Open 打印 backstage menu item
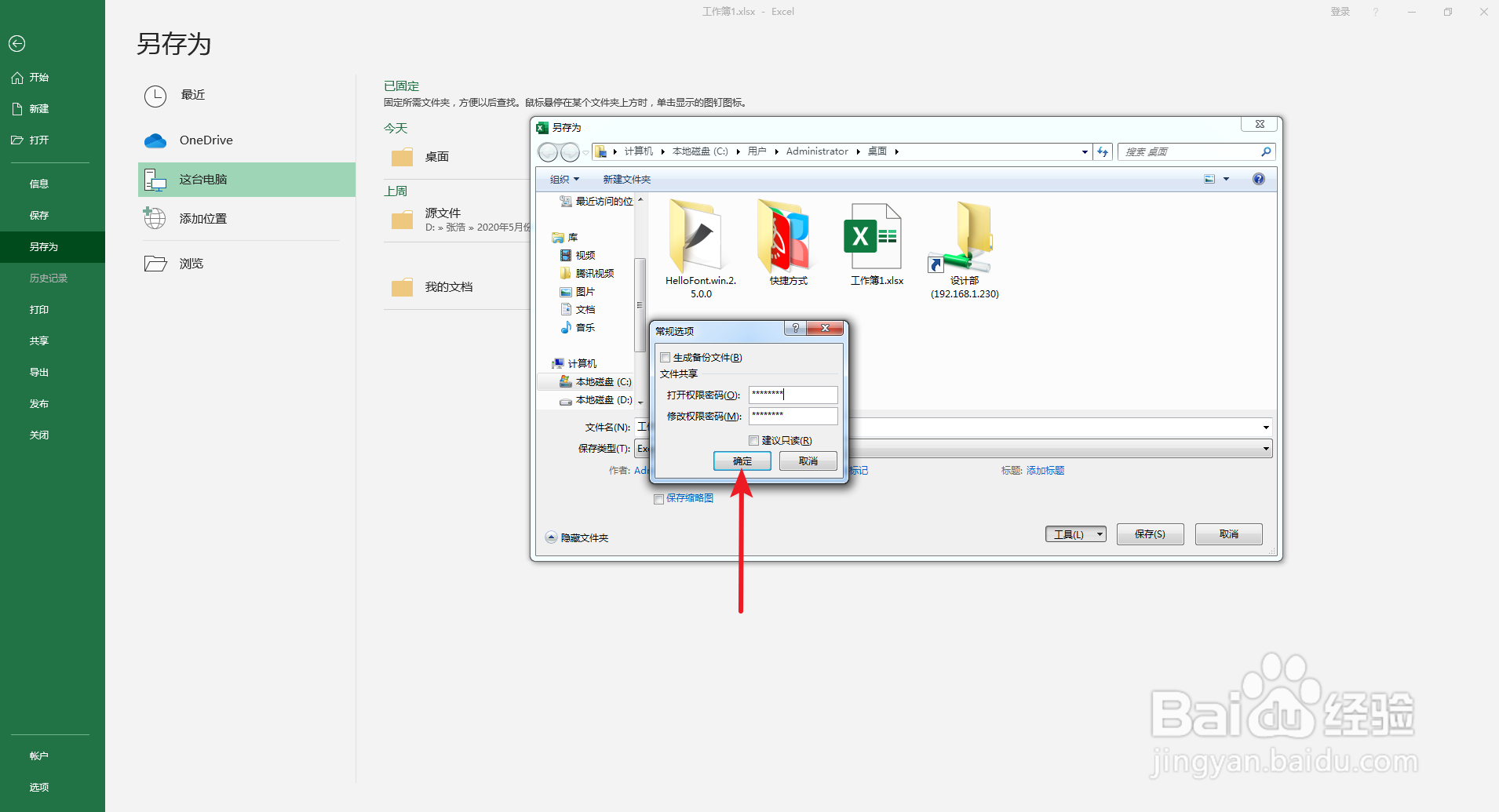This screenshot has height=812, width=1499. pos(39,310)
